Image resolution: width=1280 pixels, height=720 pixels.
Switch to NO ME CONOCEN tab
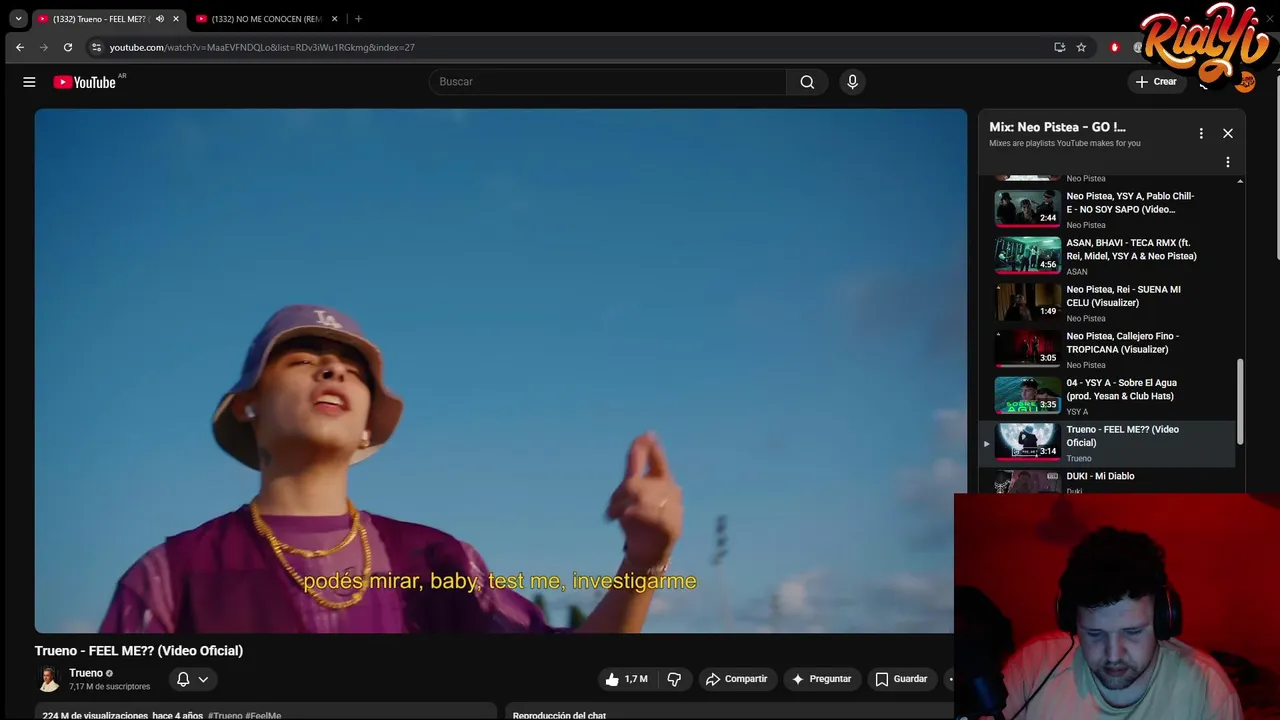coord(266,18)
